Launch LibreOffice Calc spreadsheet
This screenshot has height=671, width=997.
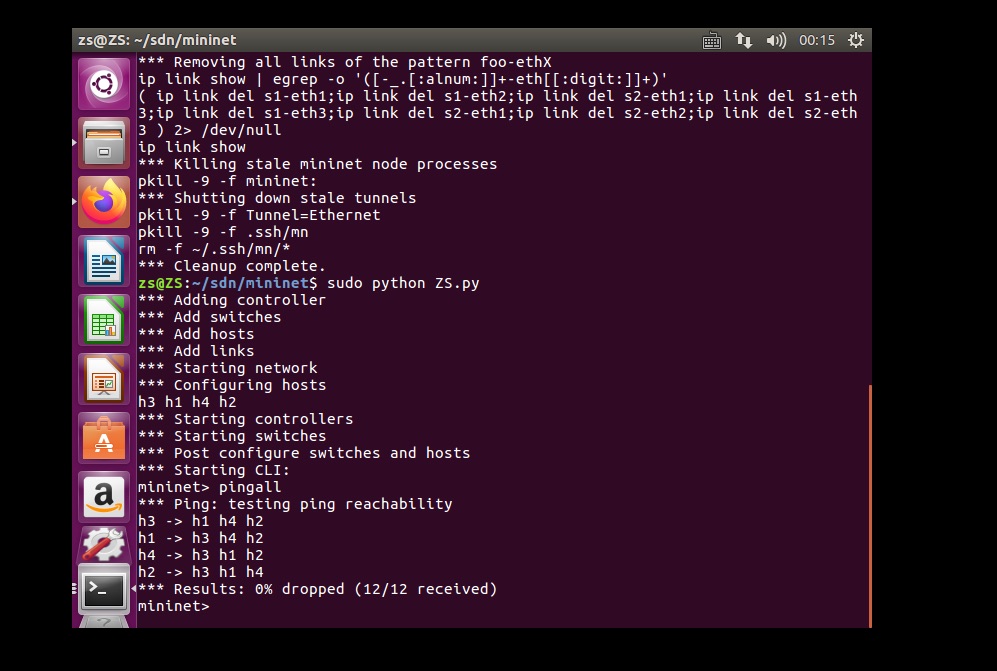click(104, 320)
